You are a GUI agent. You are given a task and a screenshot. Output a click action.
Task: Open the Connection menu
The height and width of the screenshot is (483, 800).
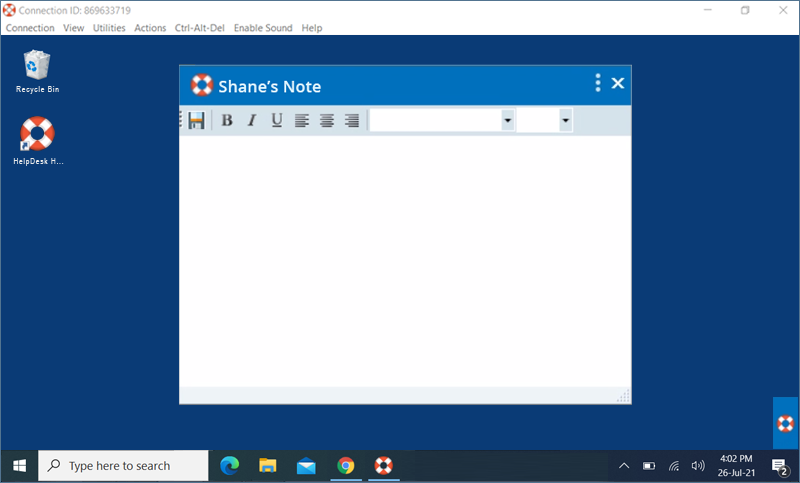click(30, 28)
